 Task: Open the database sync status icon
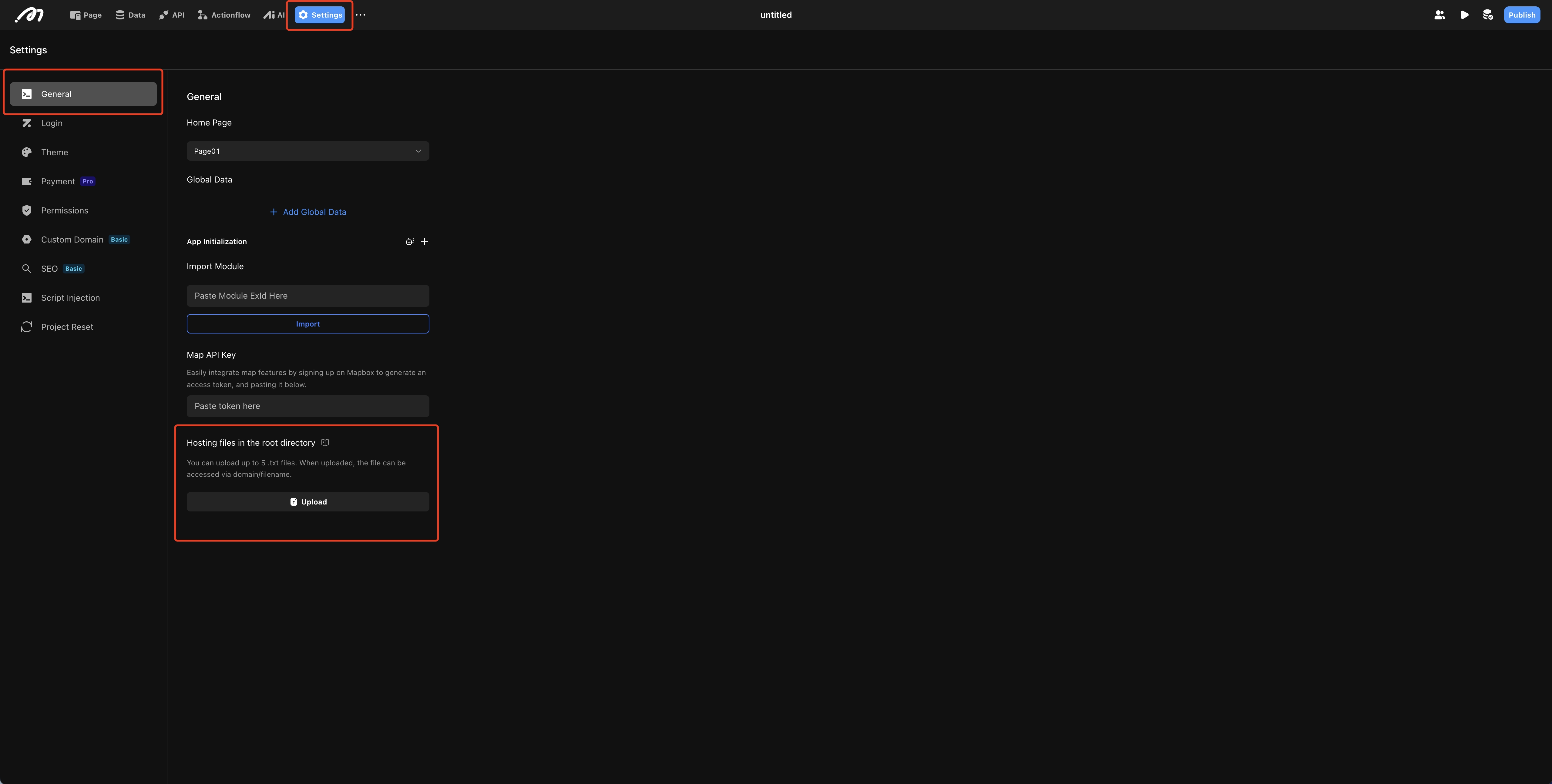[1487, 15]
